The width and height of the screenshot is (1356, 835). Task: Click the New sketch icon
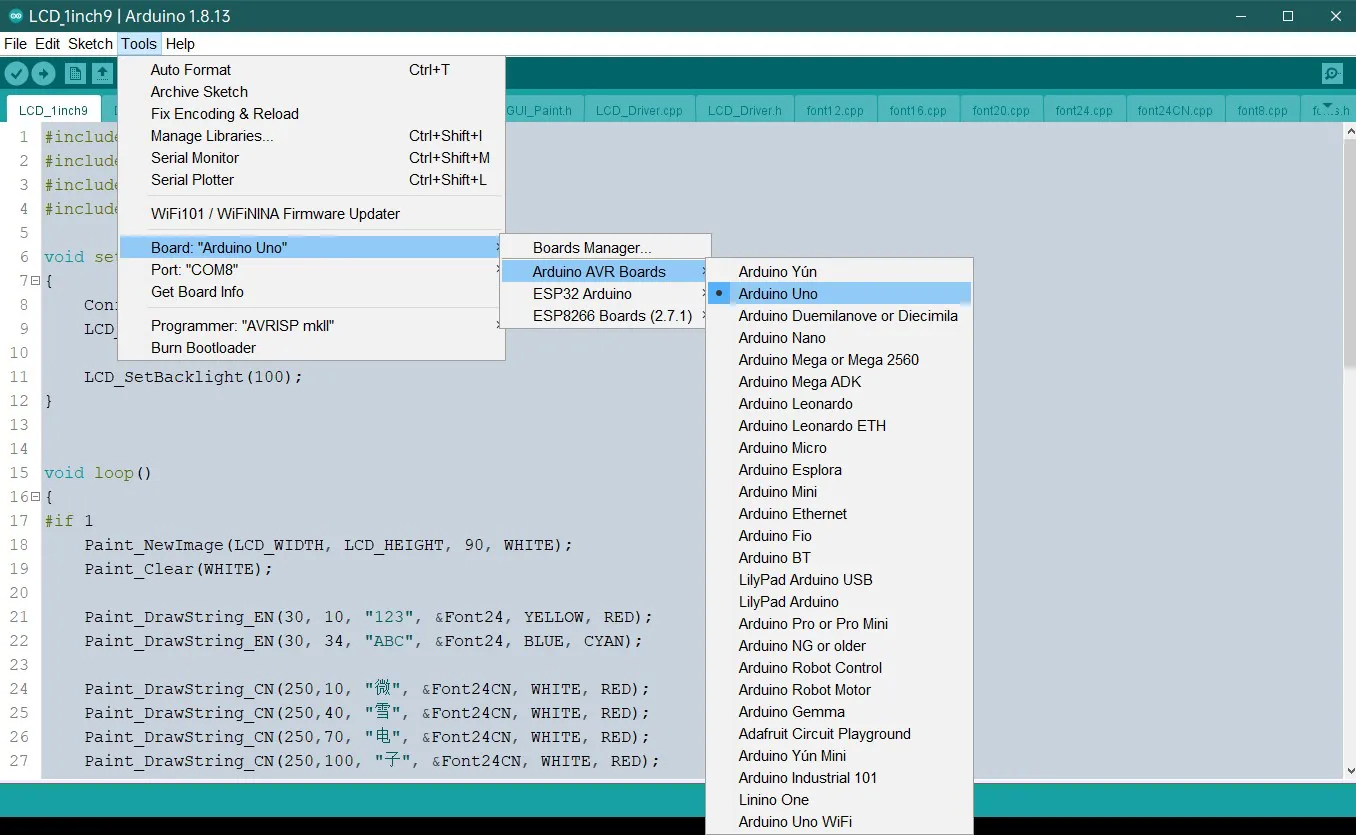tap(75, 73)
